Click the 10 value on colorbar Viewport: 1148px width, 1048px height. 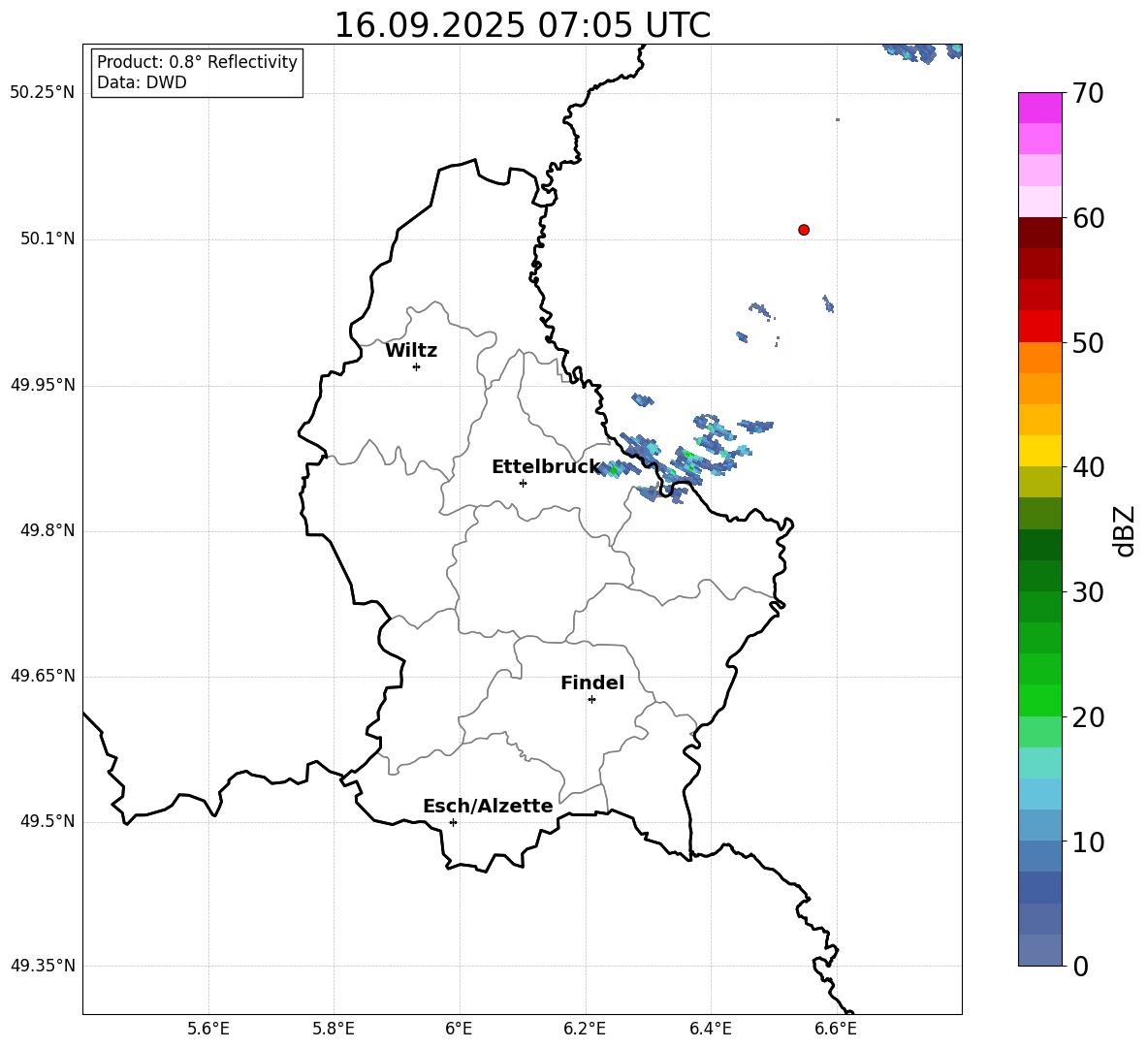click(1088, 842)
